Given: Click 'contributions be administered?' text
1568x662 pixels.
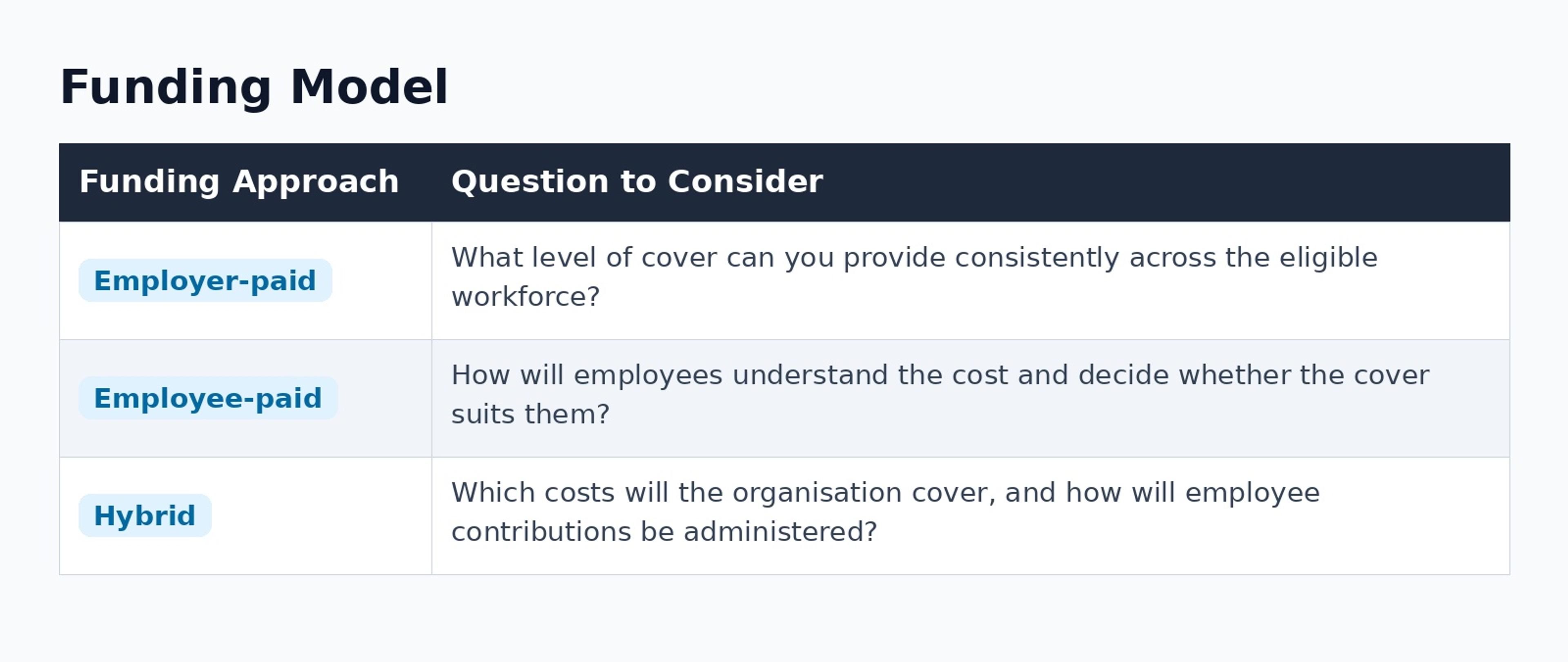Looking at the screenshot, I should point(664,532).
